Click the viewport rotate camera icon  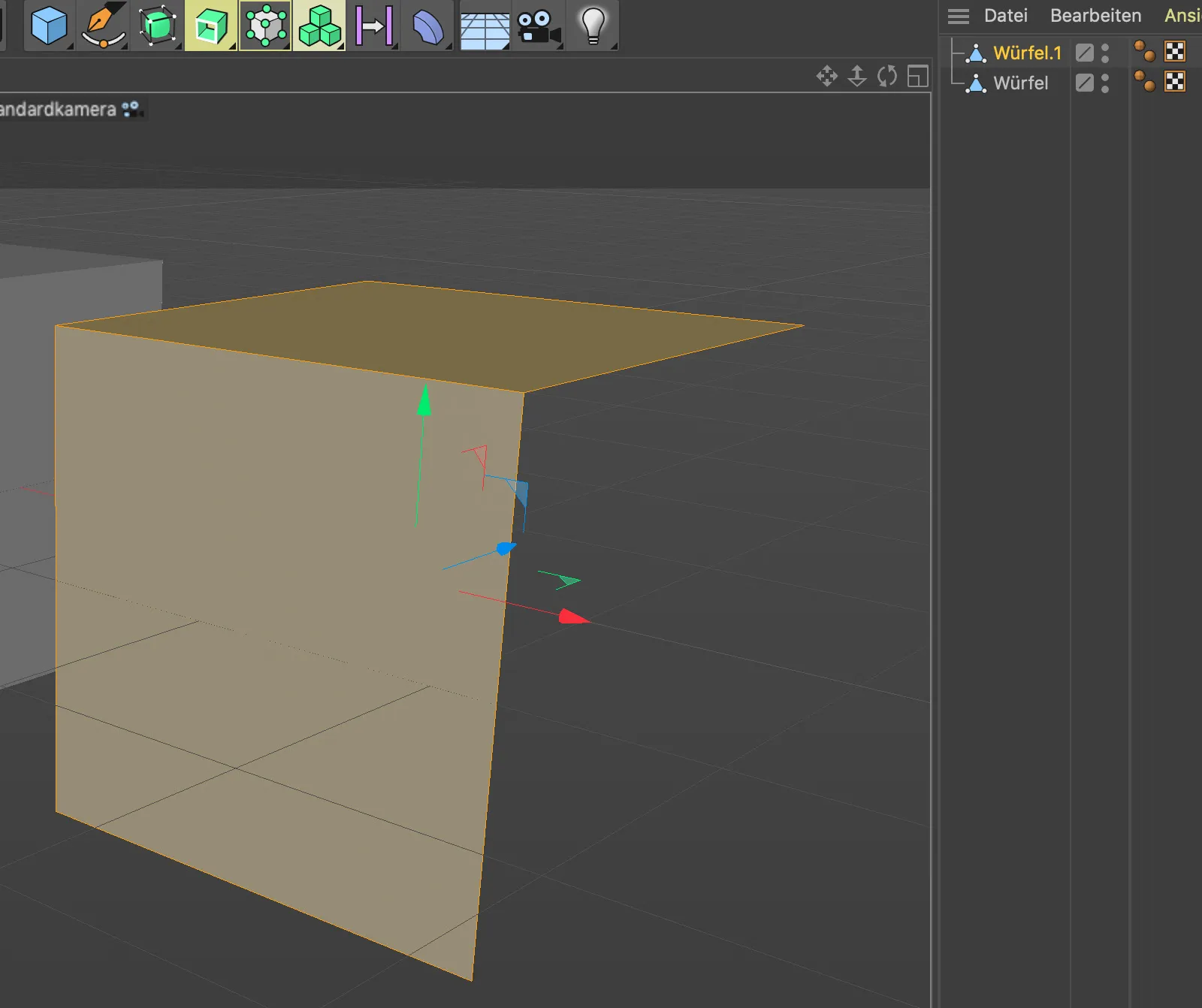point(887,76)
